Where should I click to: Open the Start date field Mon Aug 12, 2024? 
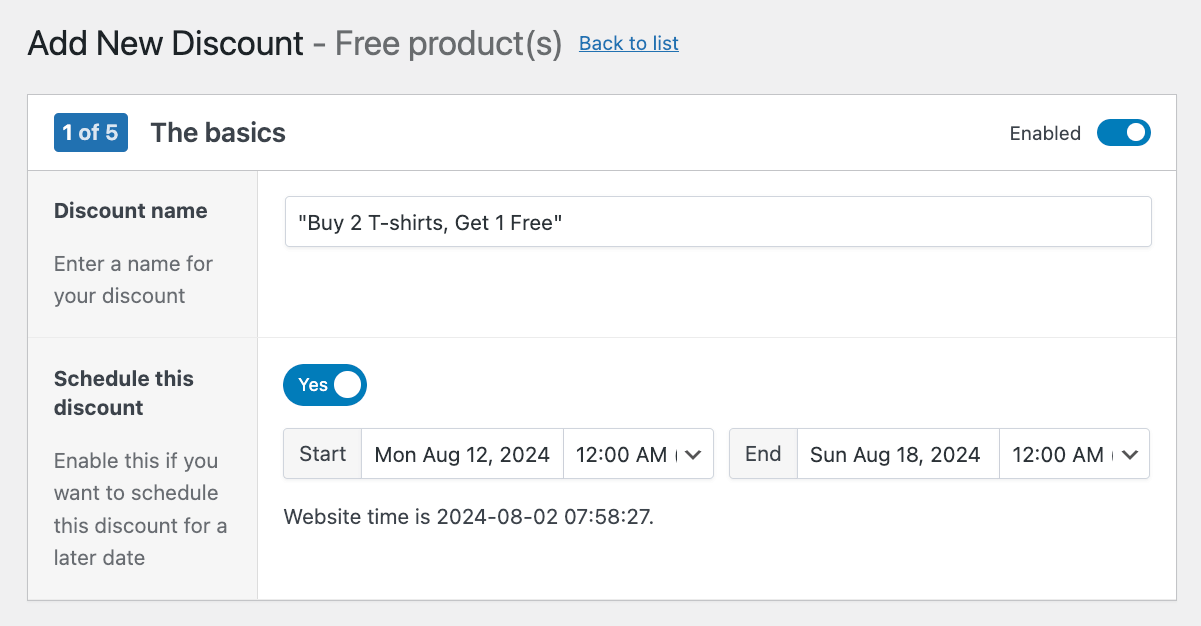462,454
